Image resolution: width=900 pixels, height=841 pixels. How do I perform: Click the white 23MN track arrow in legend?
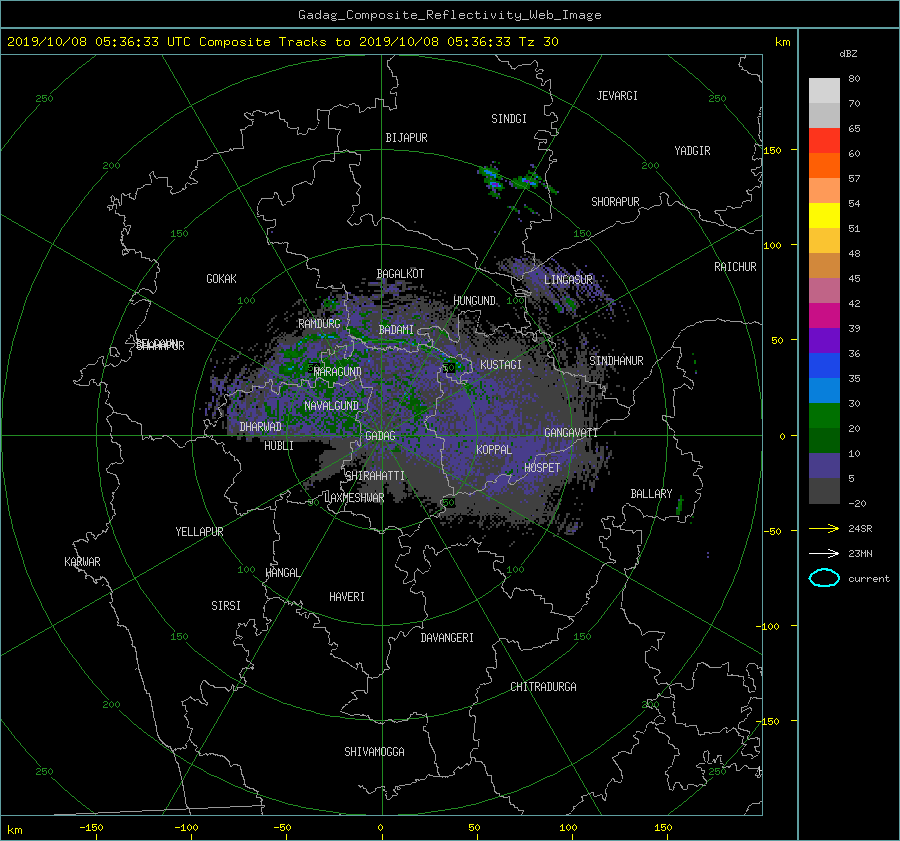point(824,553)
